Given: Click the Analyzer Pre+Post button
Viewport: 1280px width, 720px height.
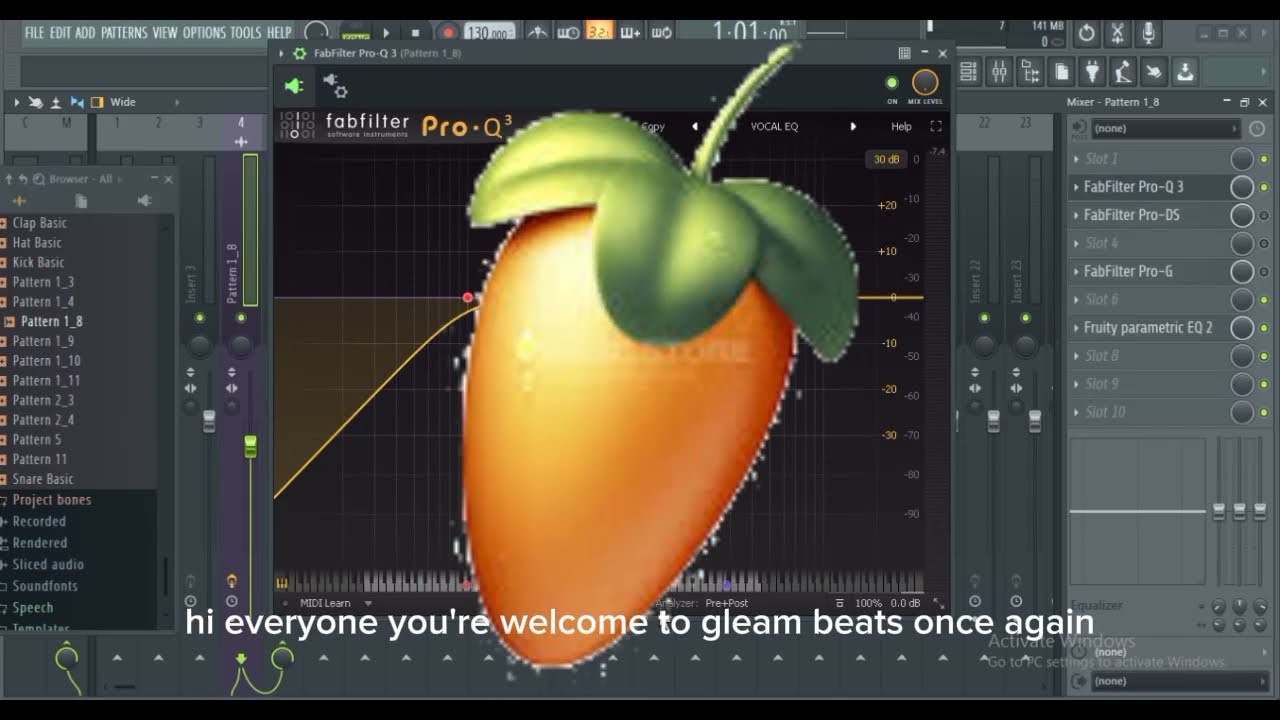Looking at the screenshot, I should coord(727,603).
